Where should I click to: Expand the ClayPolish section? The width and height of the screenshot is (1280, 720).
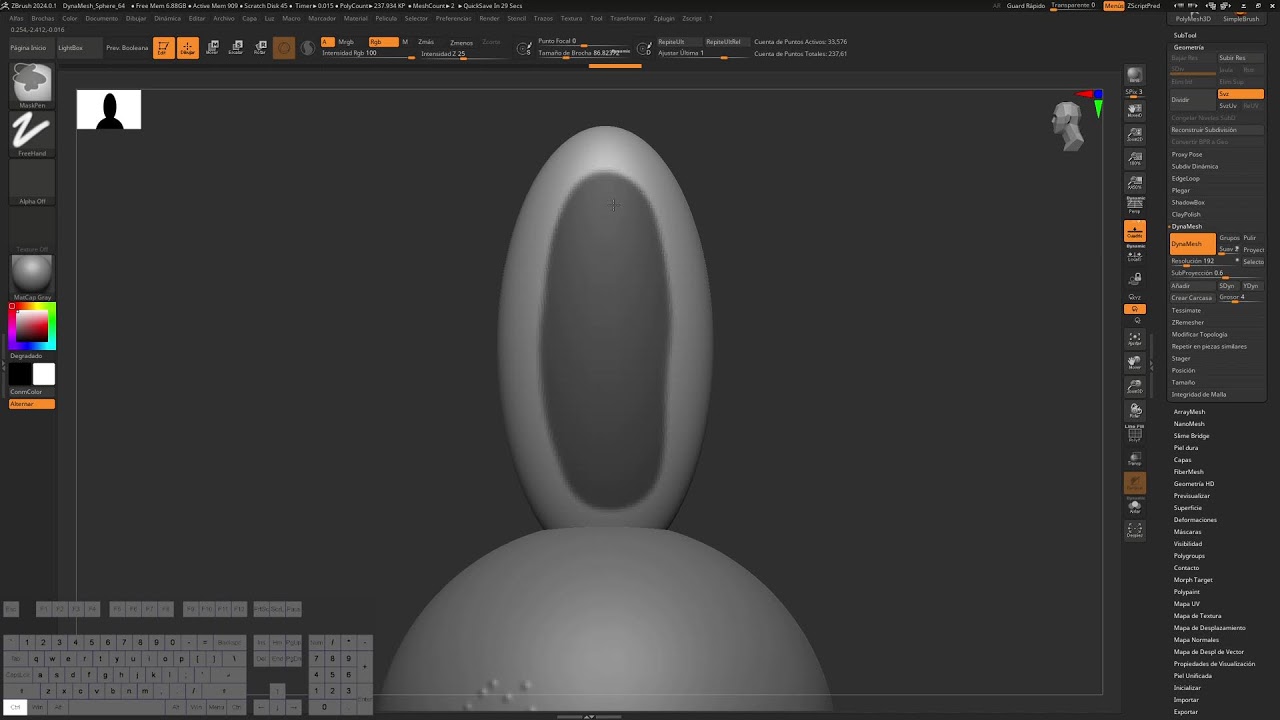(1186, 214)
